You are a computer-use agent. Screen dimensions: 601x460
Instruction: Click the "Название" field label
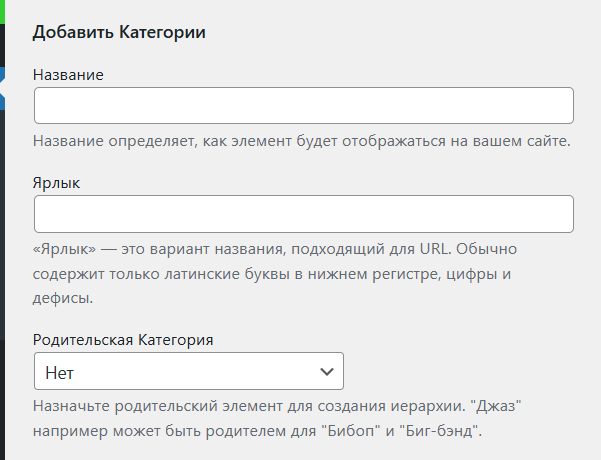68,75
